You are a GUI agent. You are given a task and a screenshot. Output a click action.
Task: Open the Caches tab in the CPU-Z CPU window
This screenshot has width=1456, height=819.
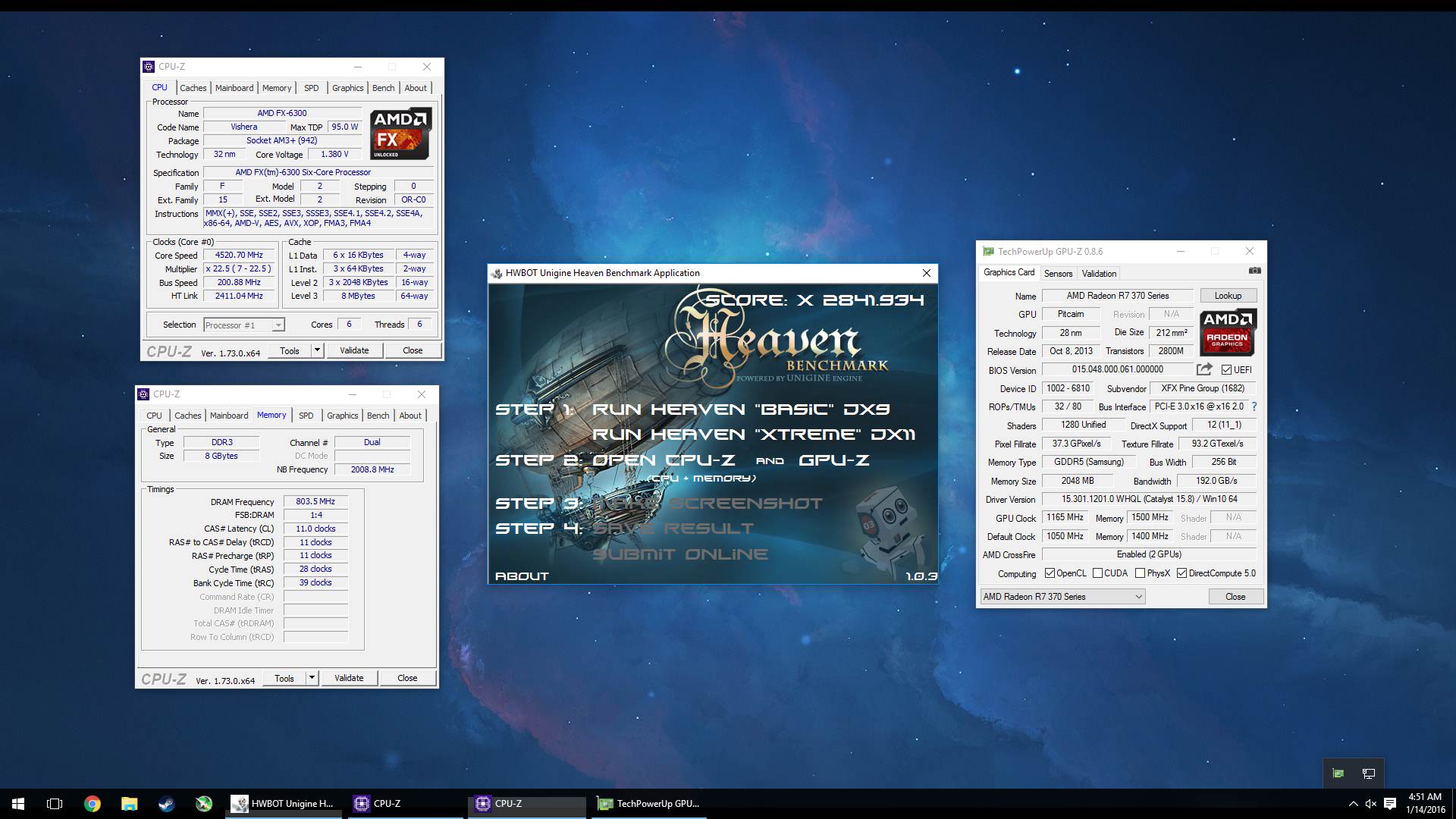(x=193, y=88)
